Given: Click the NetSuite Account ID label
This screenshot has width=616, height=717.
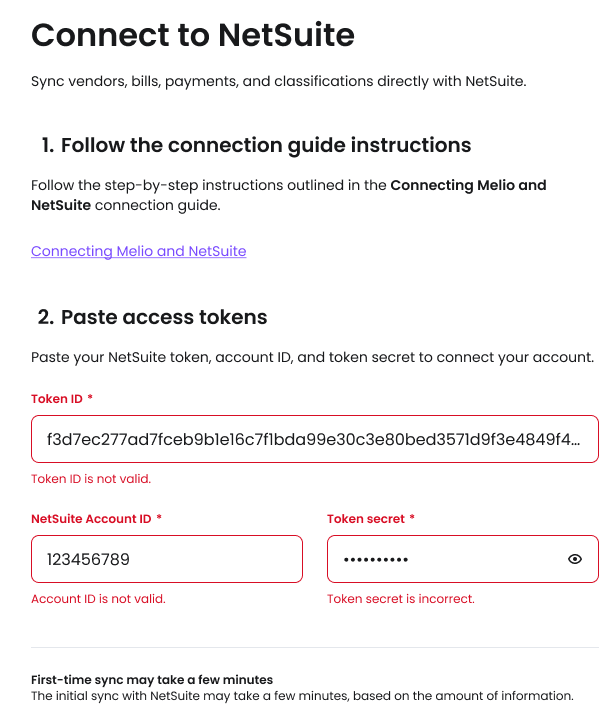Looking at the screenshot, I should (x=91, y=519).
